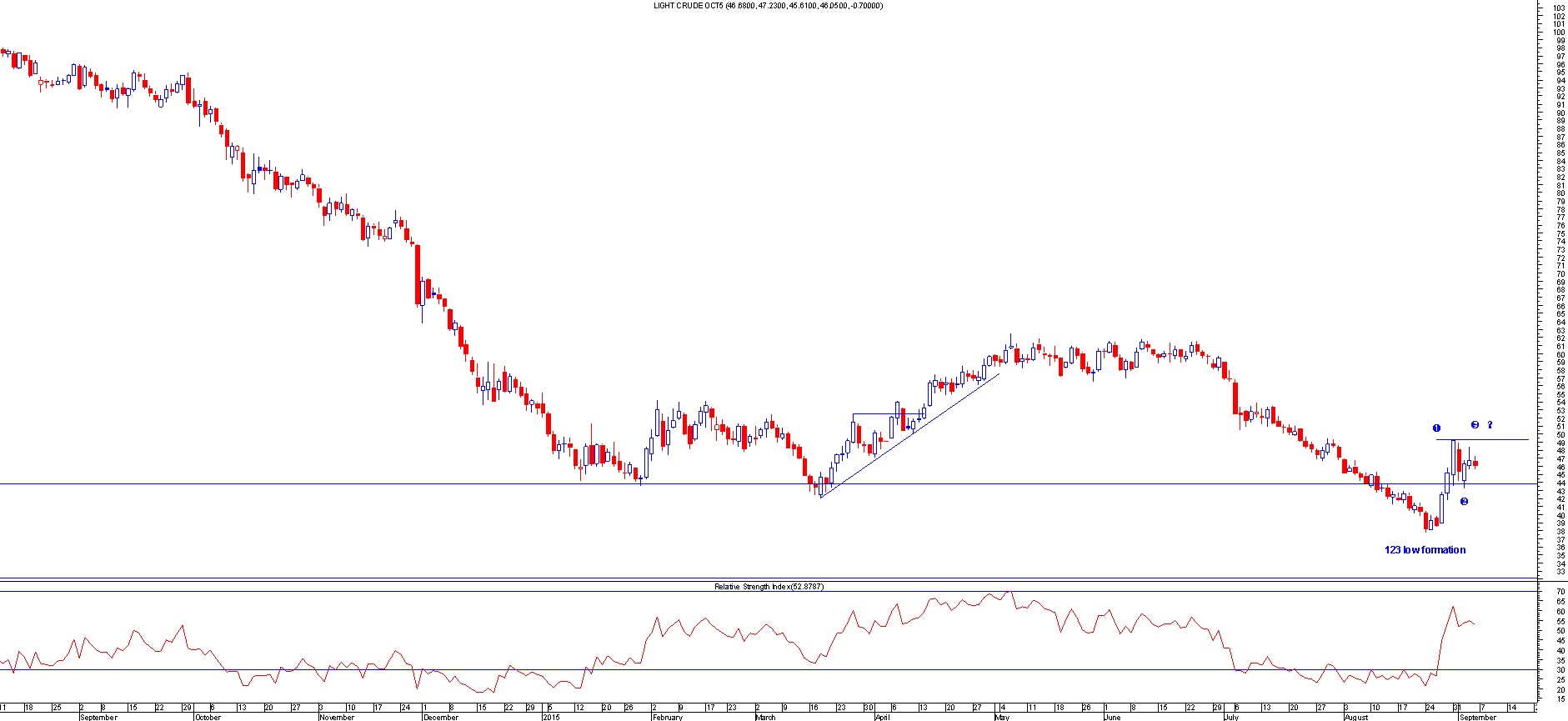Screen dimensions: 1568x721
Task: Click the Relative Strength Index label
Action: pyautogui.click(x=768, y=587)
